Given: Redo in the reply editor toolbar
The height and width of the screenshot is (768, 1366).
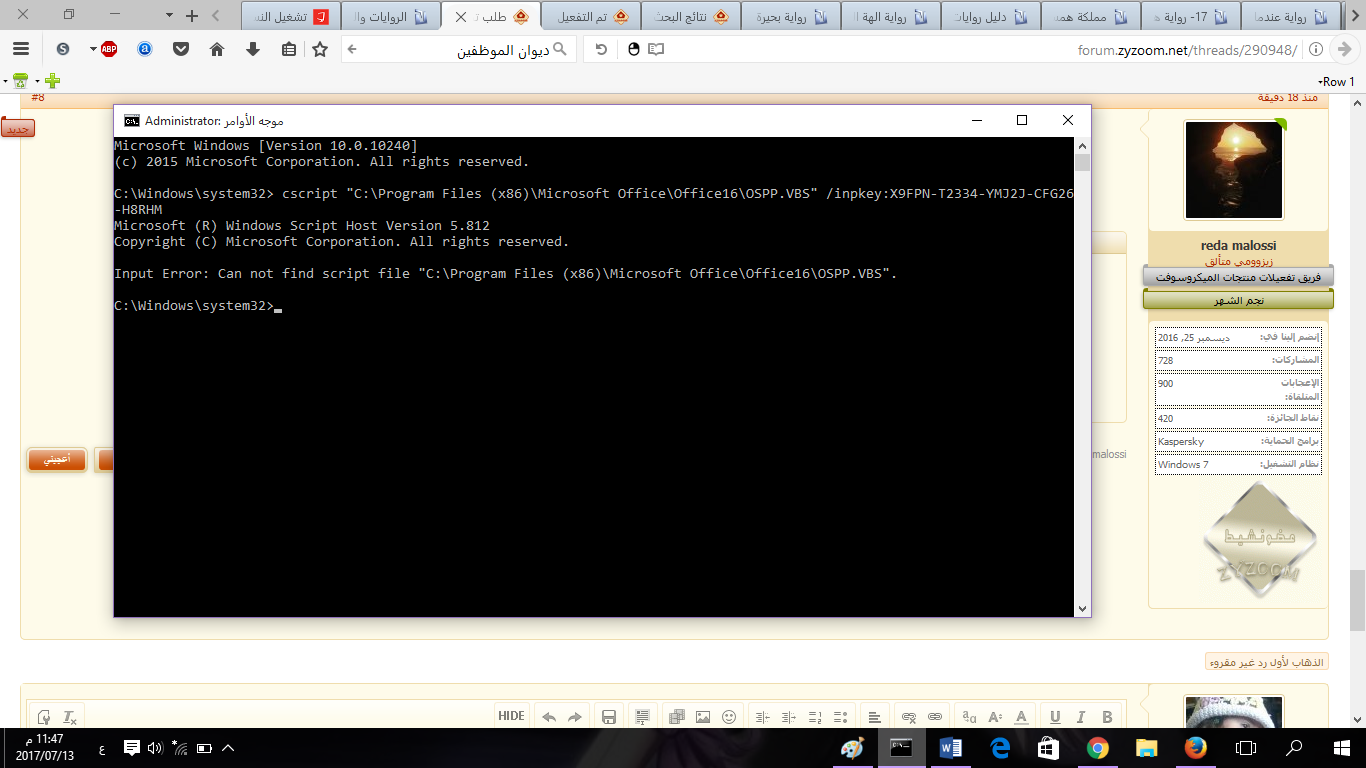Looking at the screenshot, I should coord(575,717).
